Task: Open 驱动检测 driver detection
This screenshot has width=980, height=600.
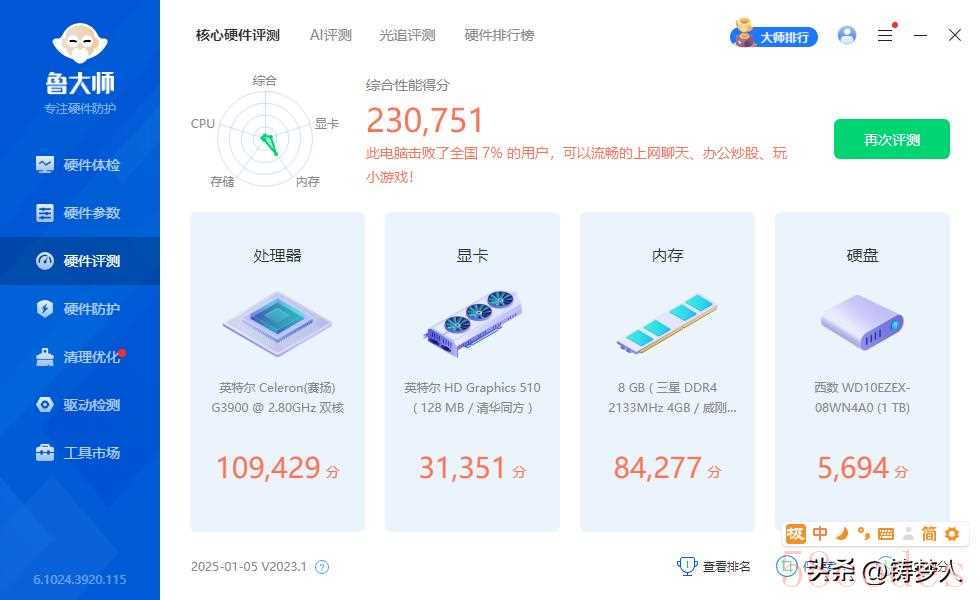Action: [79, 405]
